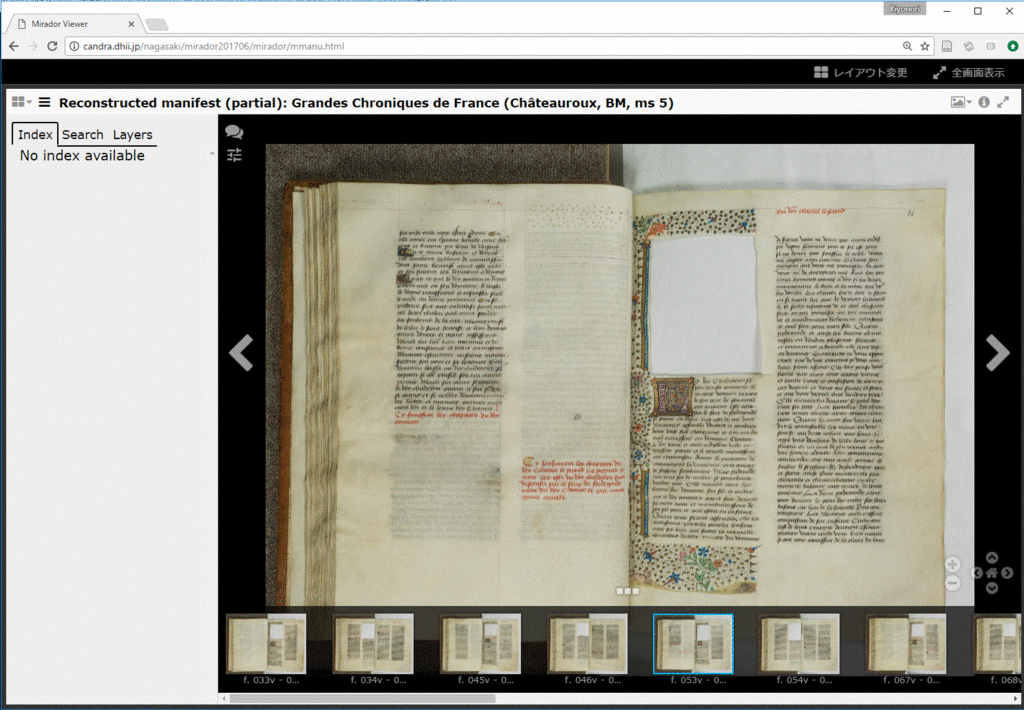This screenshot has width=1024, height=710.
Task: Switch to the Search tab
Action: [x=83, y=135]
